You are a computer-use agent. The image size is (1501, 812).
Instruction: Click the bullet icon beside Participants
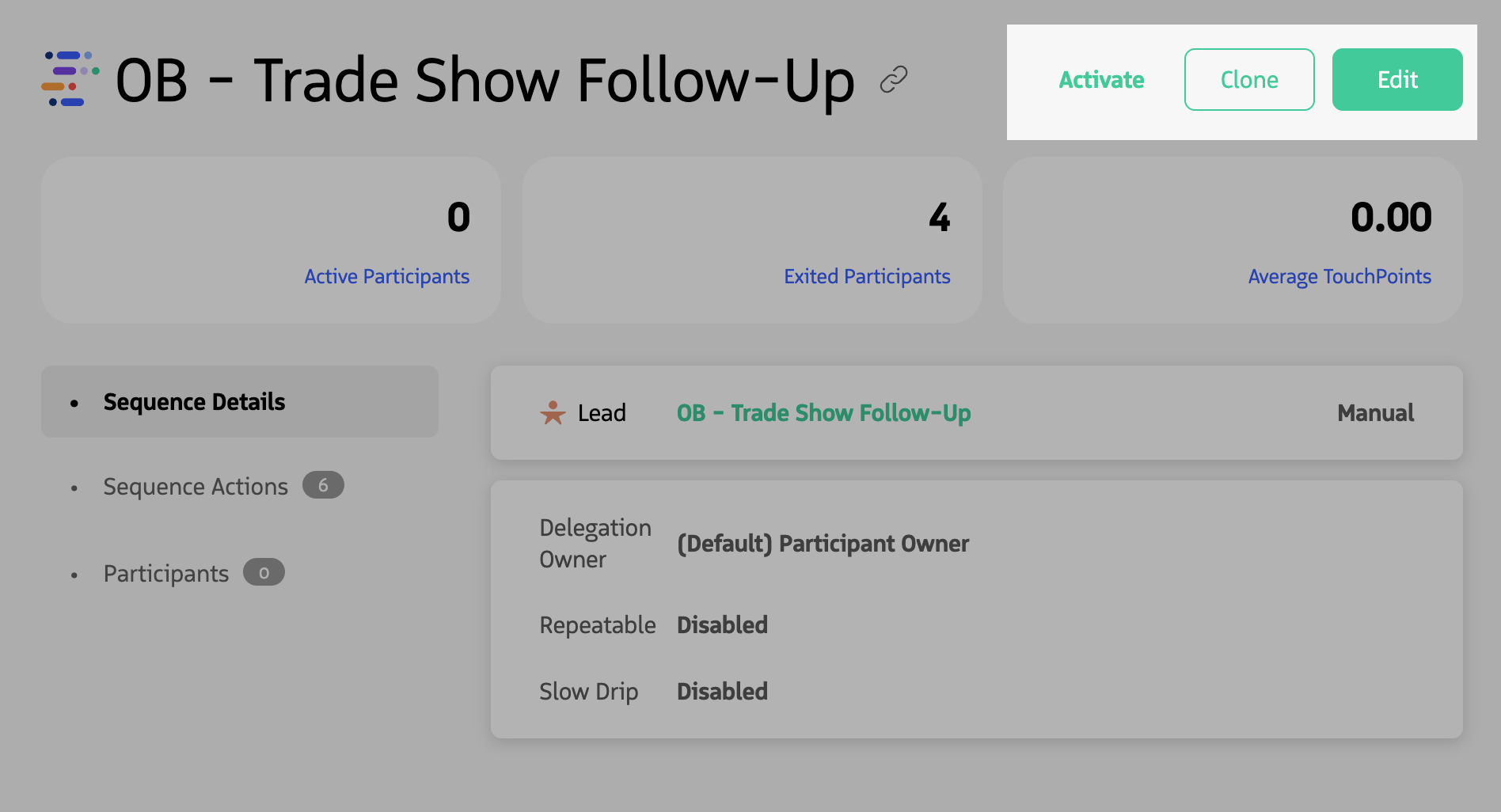(x=75, y=572)
